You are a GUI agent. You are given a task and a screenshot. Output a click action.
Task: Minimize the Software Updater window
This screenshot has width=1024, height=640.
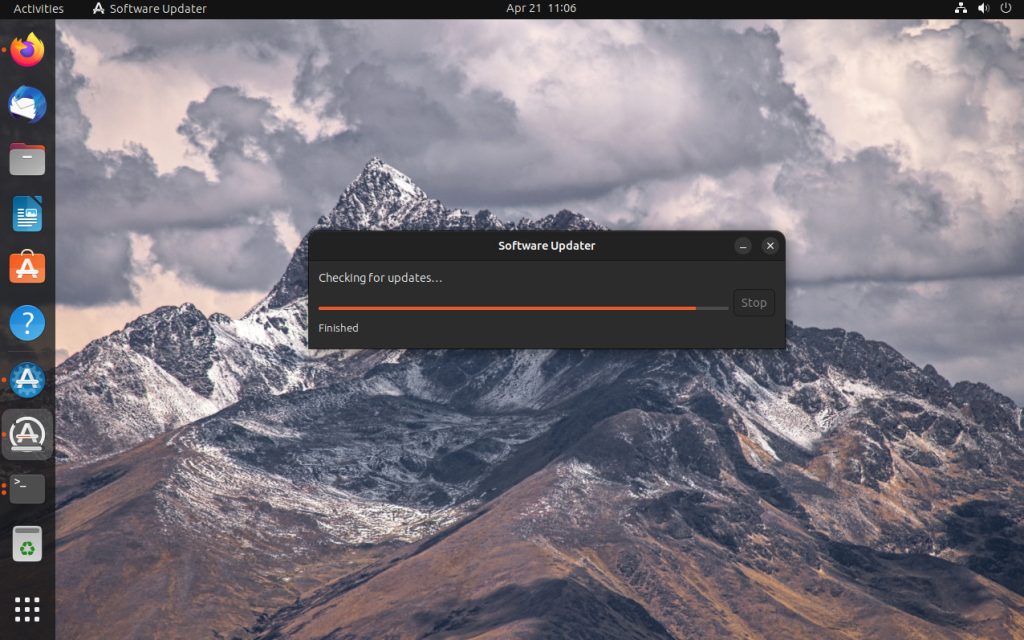pos(743,246)
